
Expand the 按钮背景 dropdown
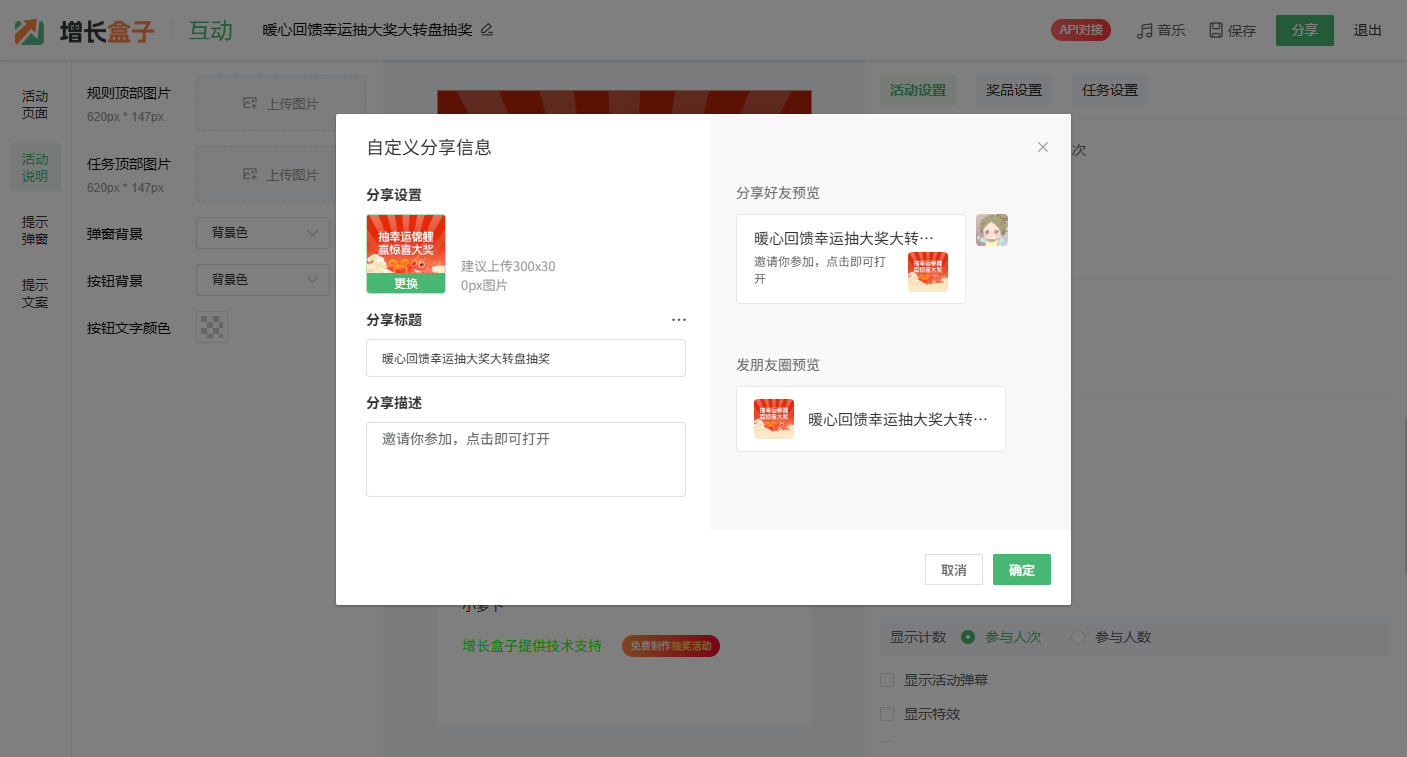pyautogui.click(x=263, y=280)
